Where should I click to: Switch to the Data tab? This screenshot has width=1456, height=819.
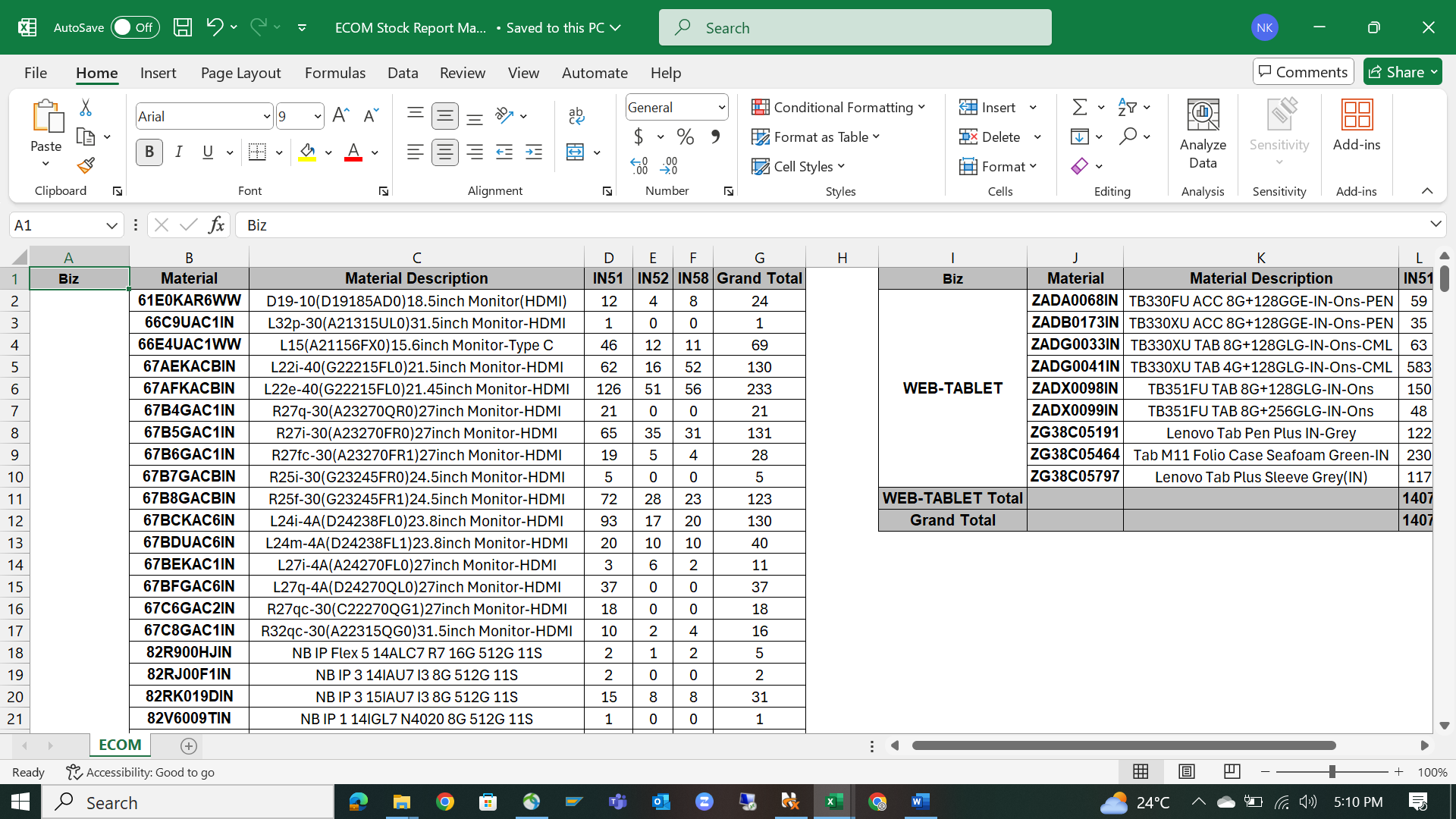(402, 73)
